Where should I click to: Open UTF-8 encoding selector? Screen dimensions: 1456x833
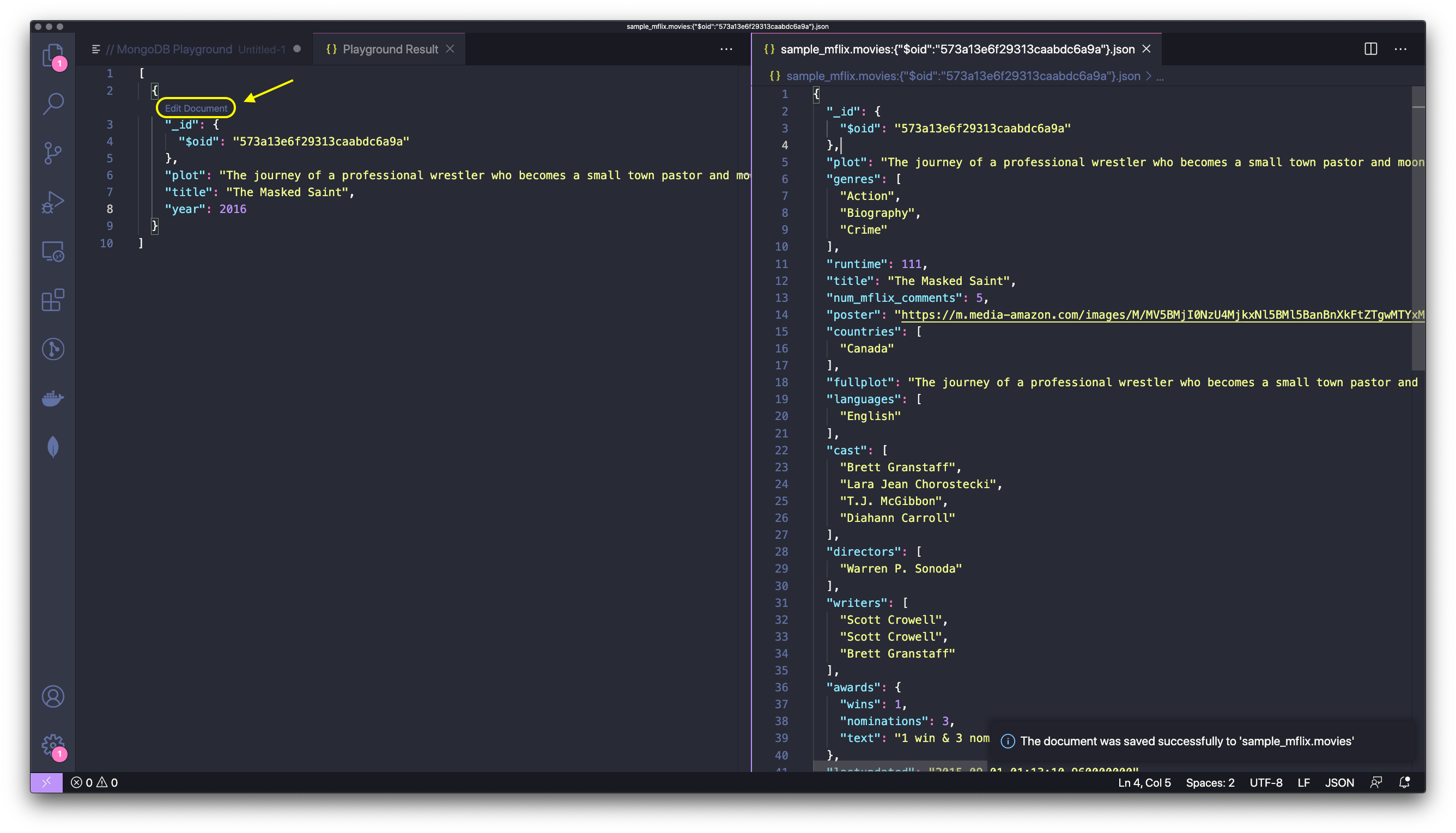click(x=1265, y=783)
